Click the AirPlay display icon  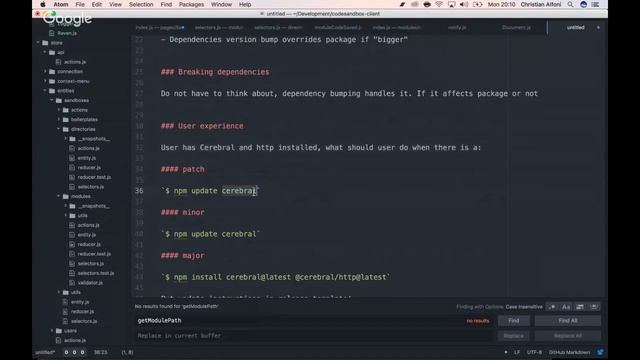click(x=451, y=4)
